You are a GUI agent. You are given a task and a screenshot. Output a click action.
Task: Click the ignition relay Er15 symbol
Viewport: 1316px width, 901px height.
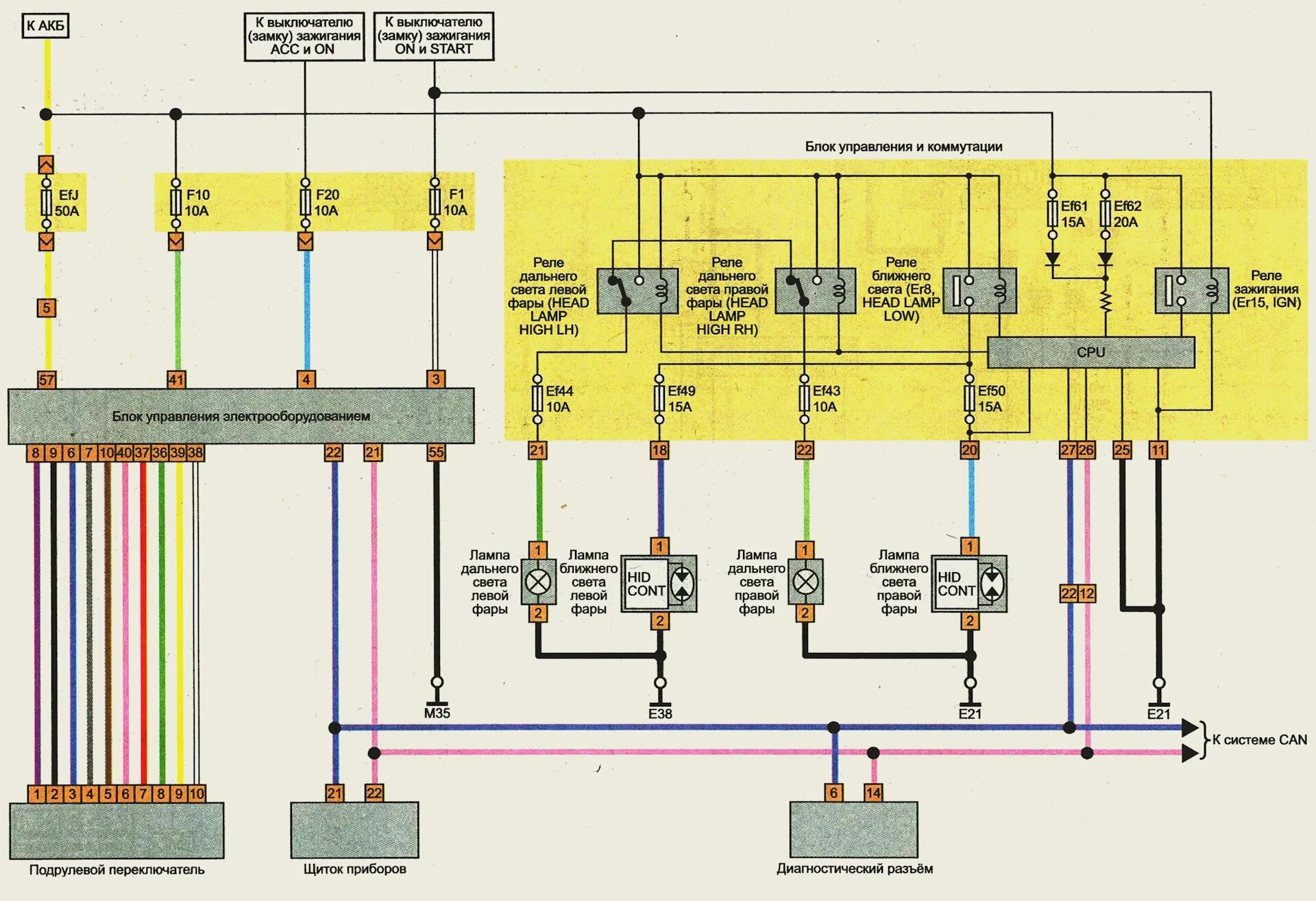1191,291
